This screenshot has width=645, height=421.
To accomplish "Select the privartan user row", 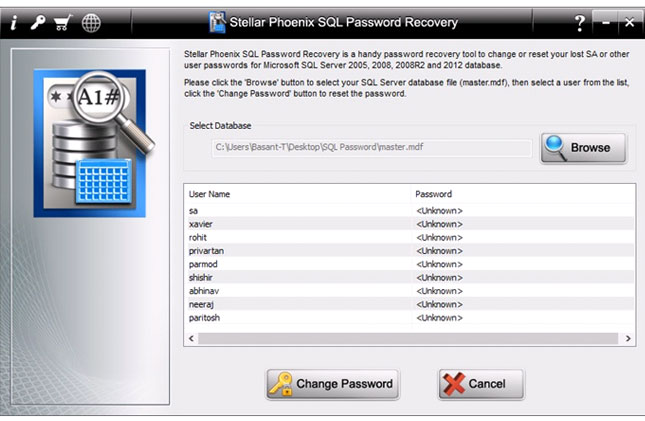I will pos(409,251).
